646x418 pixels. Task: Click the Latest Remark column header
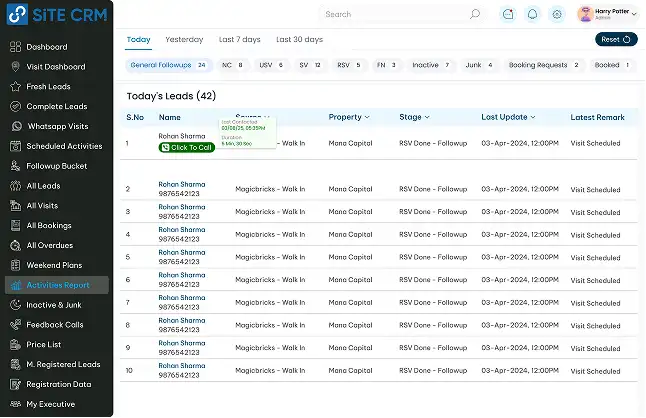pos(597,117)
